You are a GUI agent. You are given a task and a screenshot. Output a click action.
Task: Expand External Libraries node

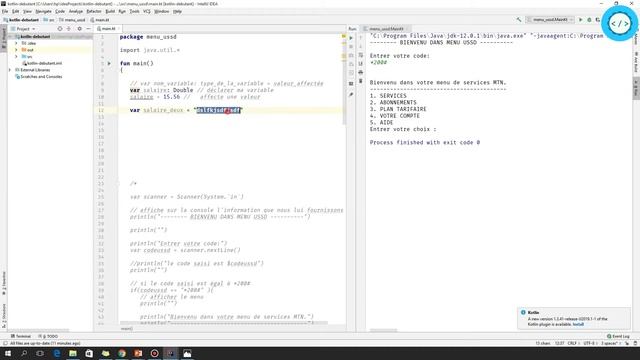pos(10,70)
